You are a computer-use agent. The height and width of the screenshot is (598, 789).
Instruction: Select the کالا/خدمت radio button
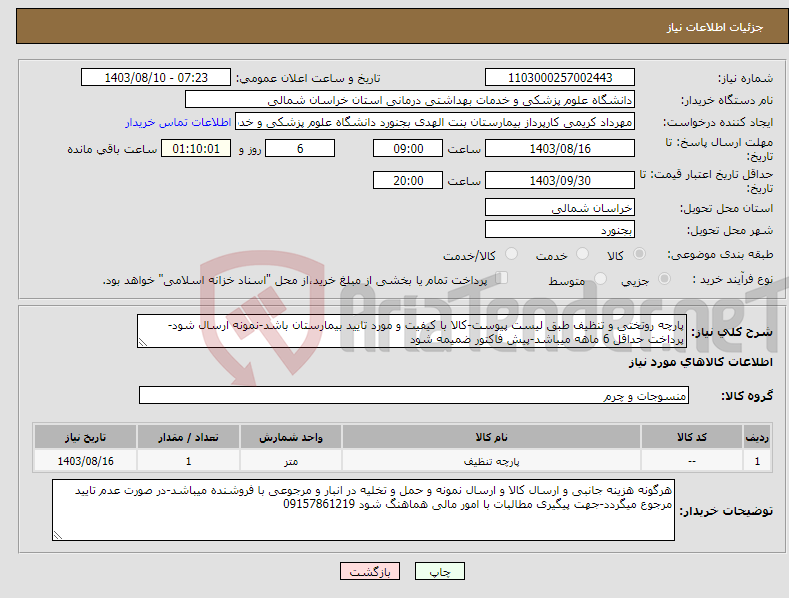511,254
